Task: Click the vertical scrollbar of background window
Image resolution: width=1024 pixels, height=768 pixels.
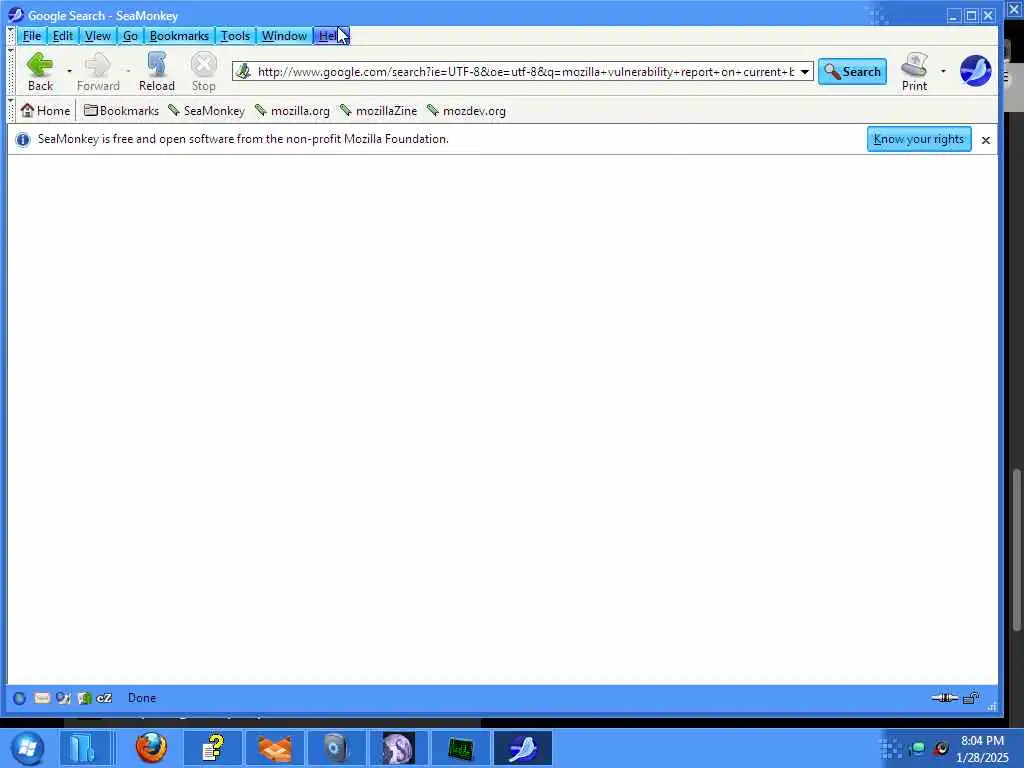Action: point(1016,551)
